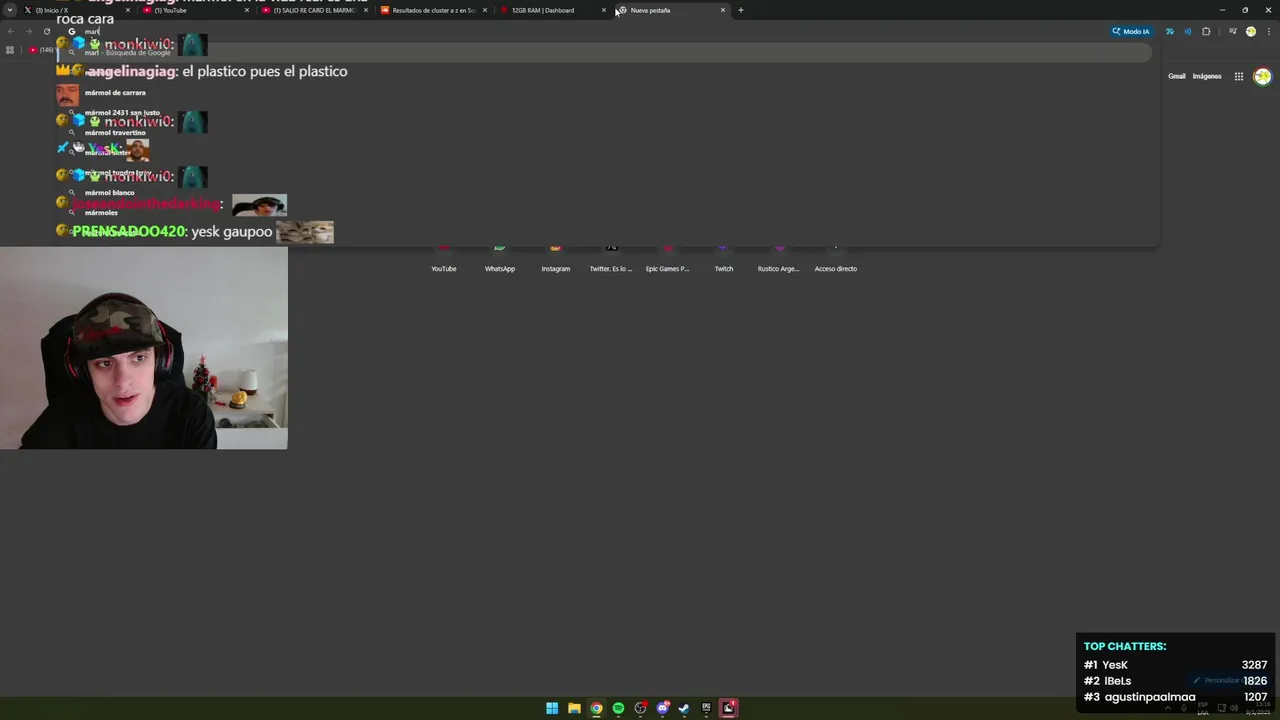1280x720 pixels.
Task: Open the Twitch shortcut tile
Action: coord(723,257)
